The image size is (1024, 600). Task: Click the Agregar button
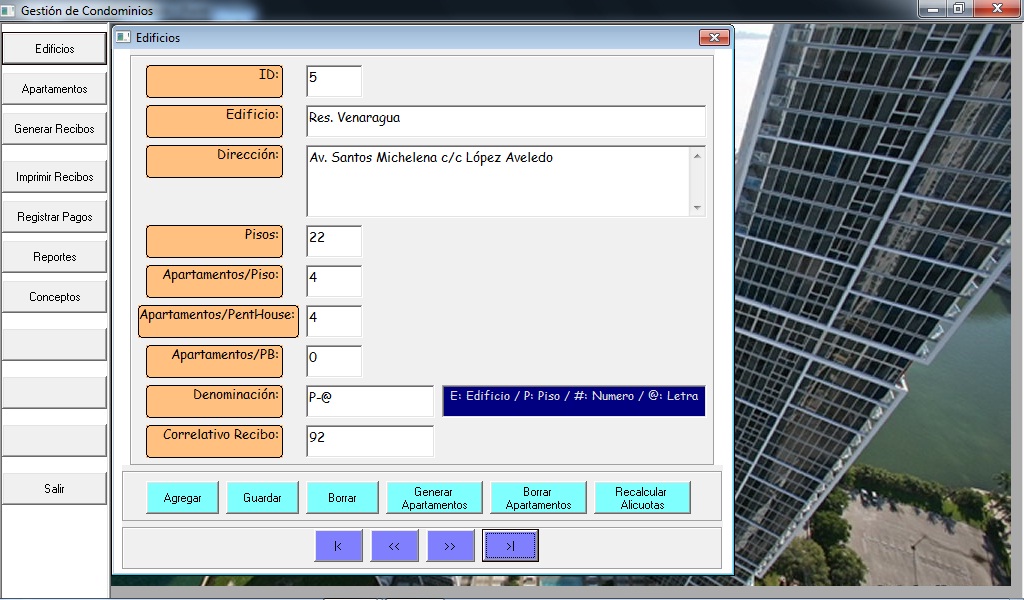[x=182, y=498]
